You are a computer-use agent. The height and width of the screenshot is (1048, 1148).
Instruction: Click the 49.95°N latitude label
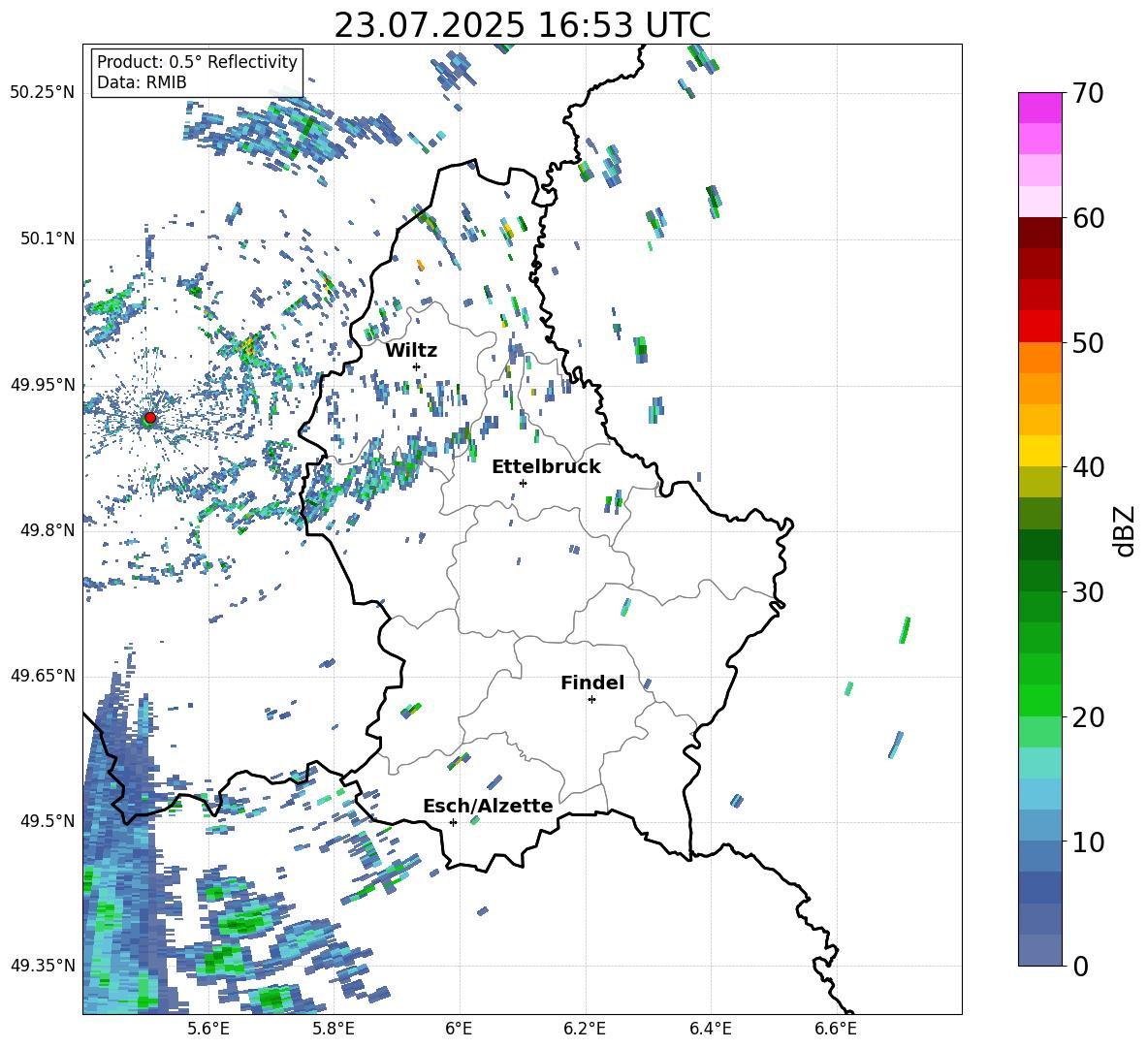point(43,384)
